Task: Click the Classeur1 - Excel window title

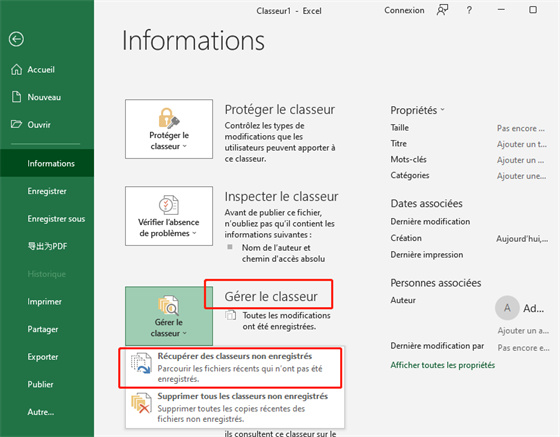Action: click(x=289, y=11)
